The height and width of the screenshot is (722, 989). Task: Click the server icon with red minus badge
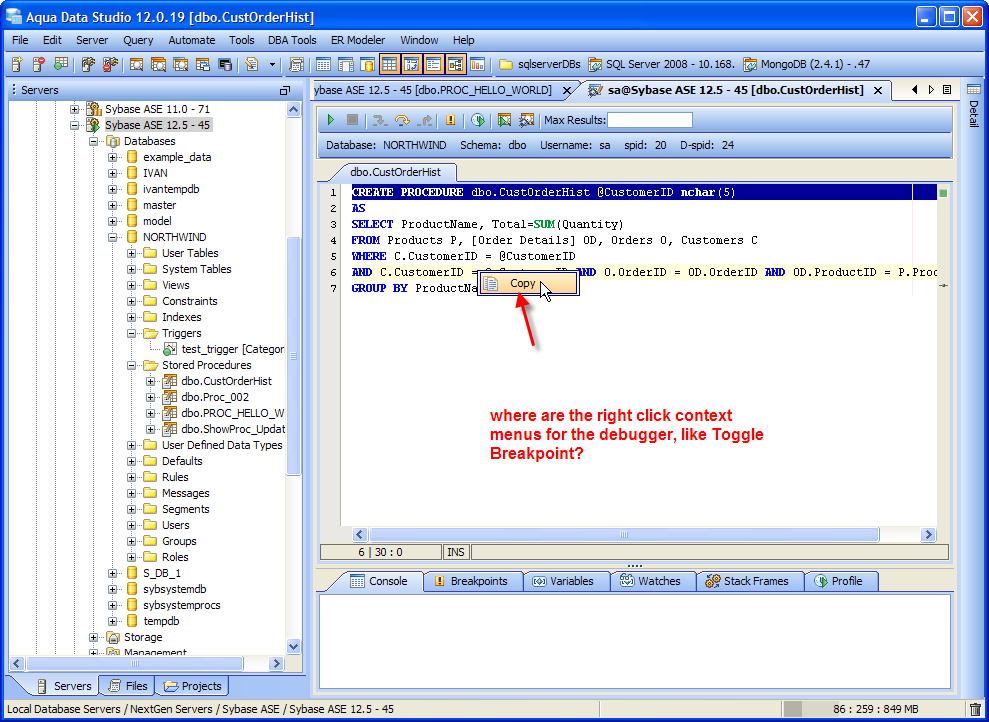pyautogui.click(x=38, y=64)
